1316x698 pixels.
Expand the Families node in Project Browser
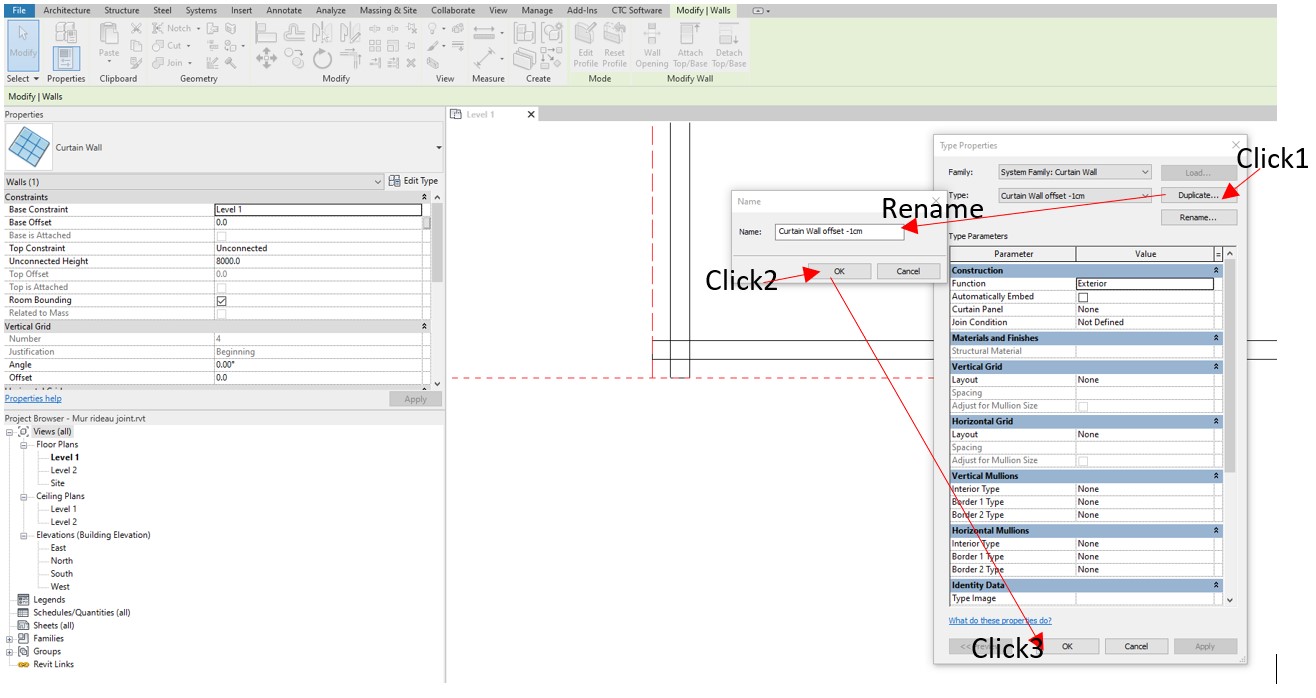10,639
